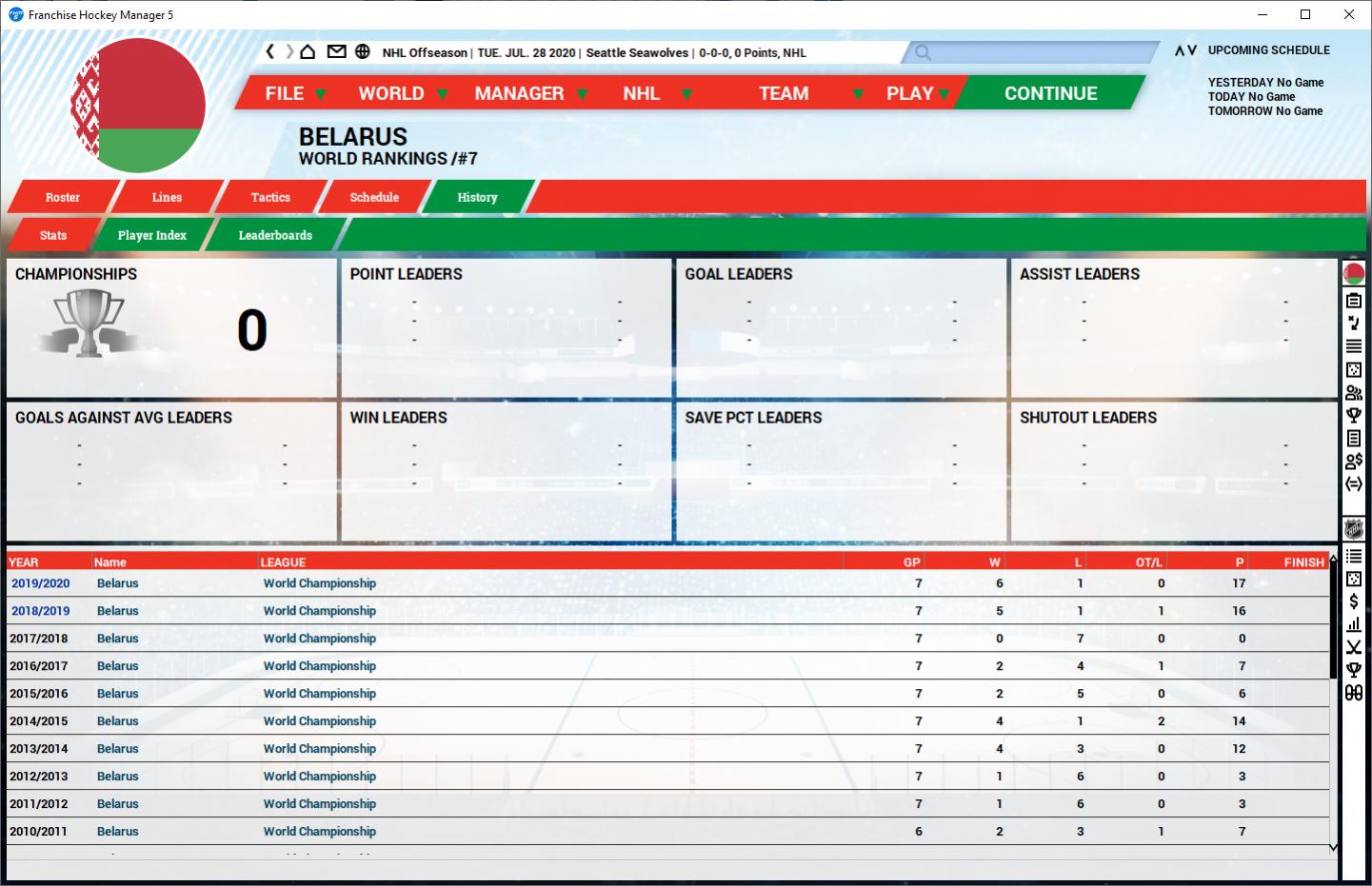Open the Leaderboards sub-tab
This screenshot has height=886, width=1372.
275,235
